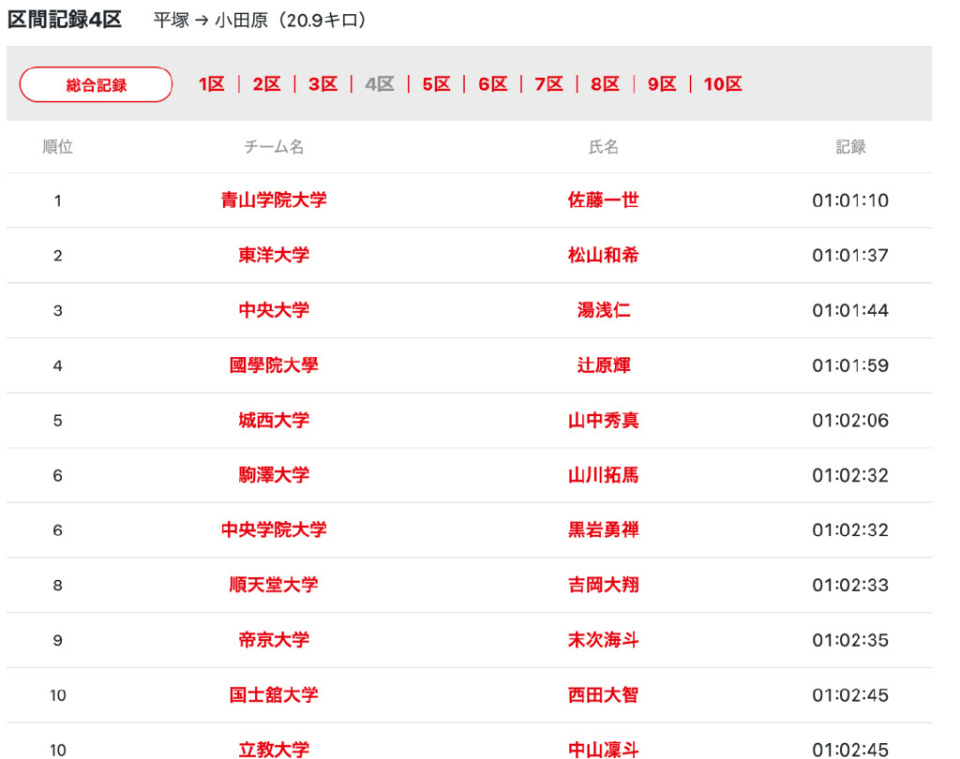Click the 記録 column header

[850, 147]
